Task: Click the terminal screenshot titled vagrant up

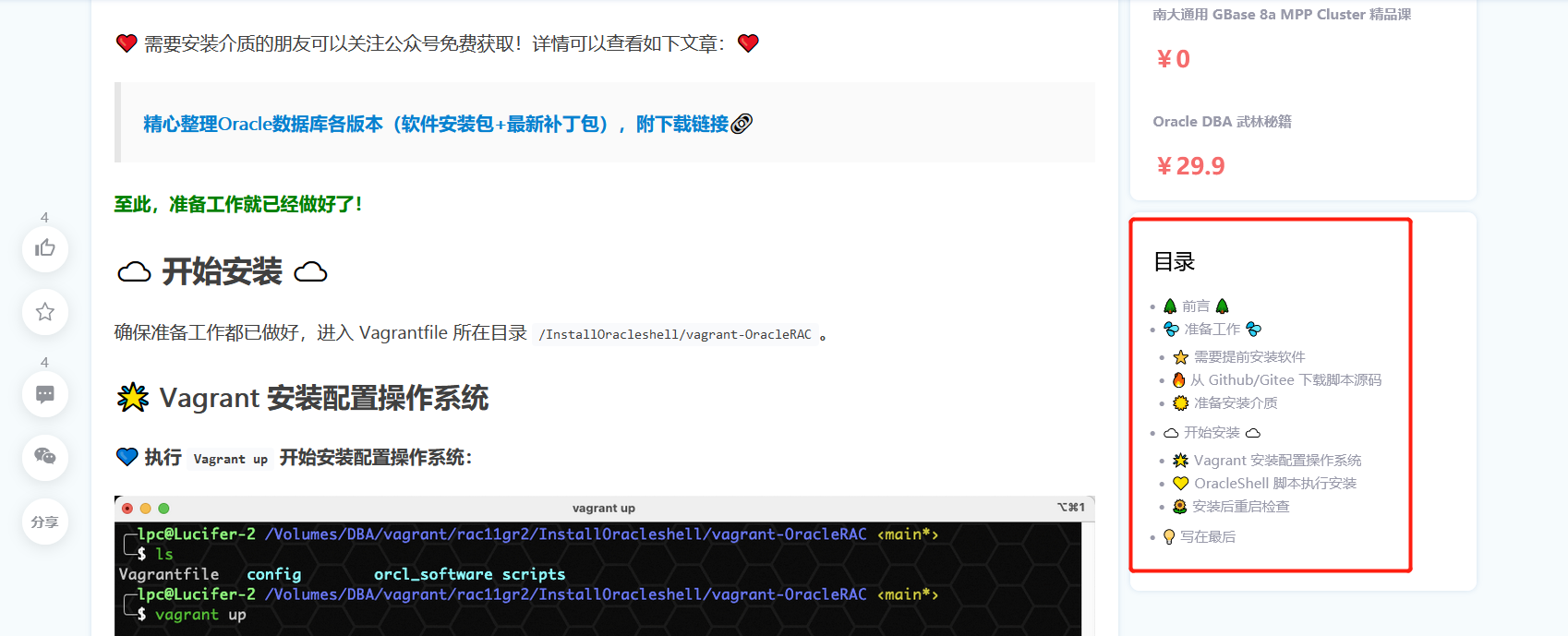Action: click(x=604, y=566)
